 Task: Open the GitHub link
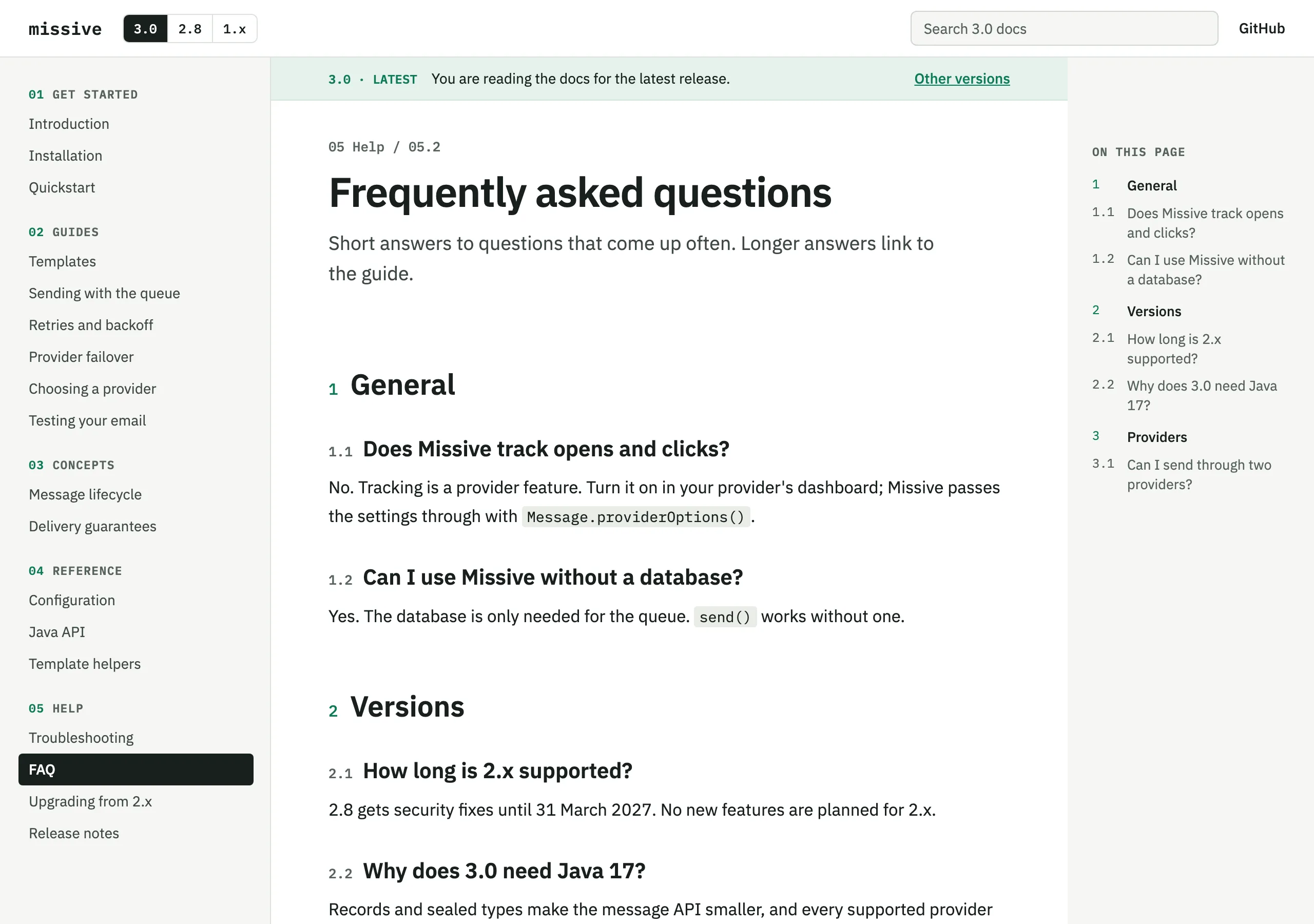click(x=1261, y=29)
